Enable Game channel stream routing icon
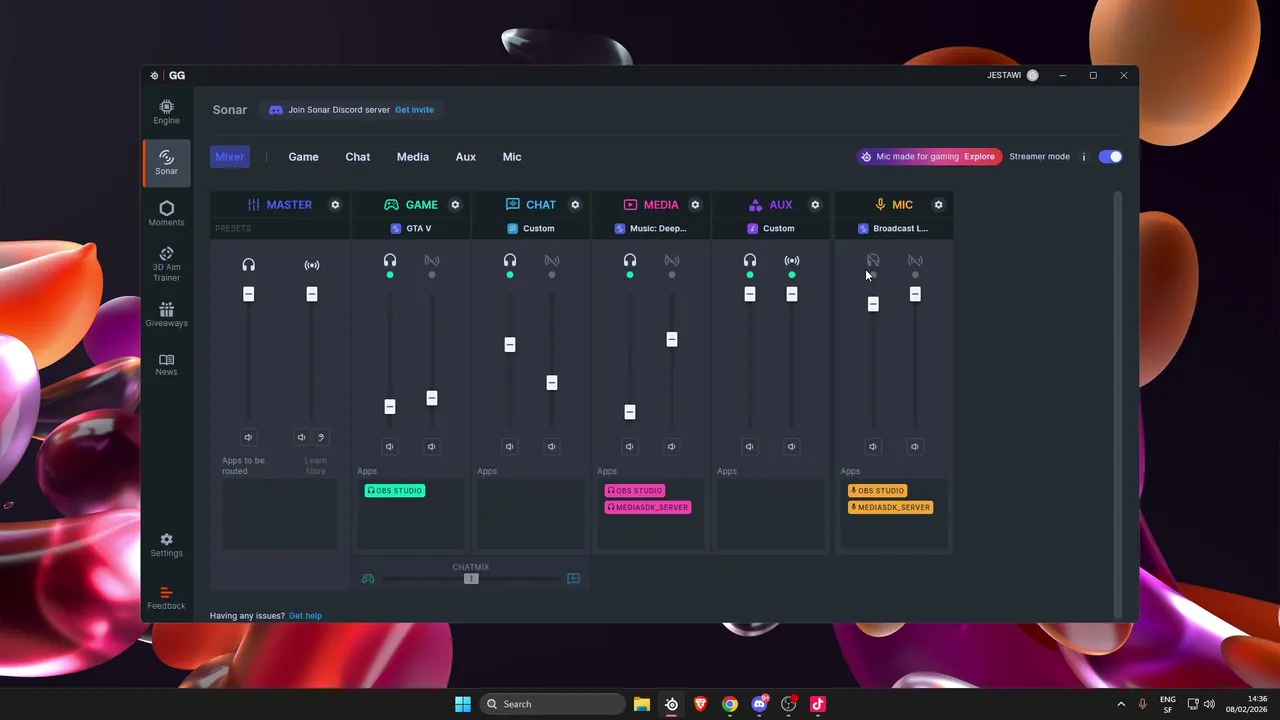 432,261
